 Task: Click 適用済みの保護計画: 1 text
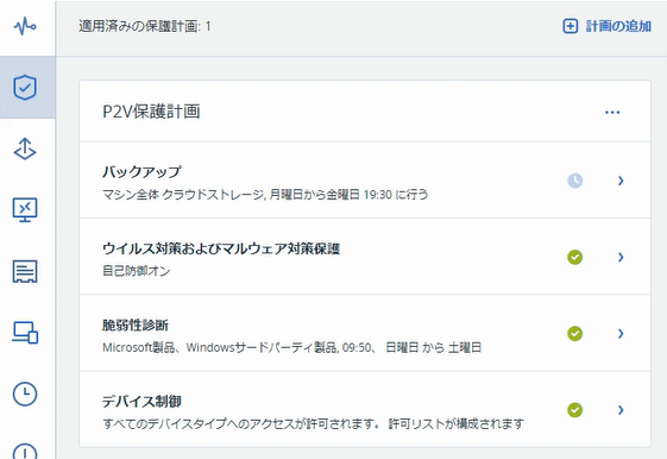pyautogui.click(x=145, y=26)
